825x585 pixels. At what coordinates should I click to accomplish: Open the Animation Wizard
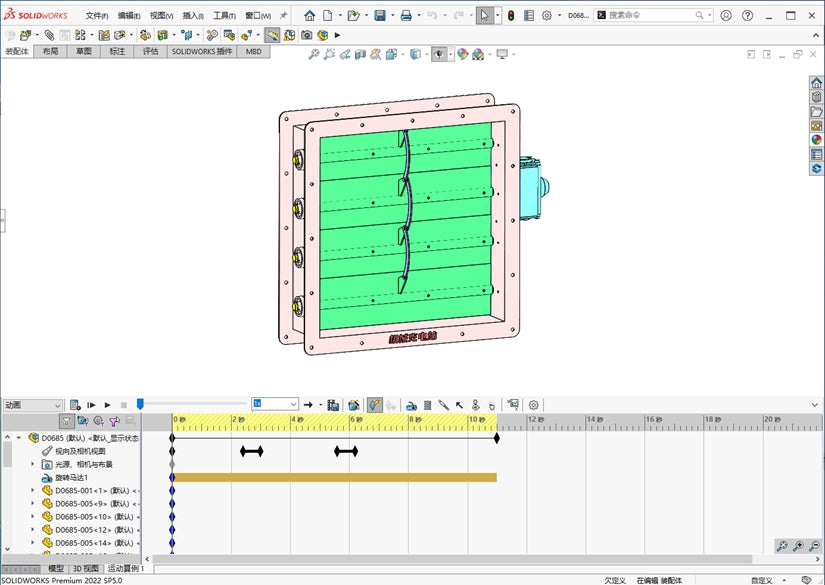click(x=354, y=405)
